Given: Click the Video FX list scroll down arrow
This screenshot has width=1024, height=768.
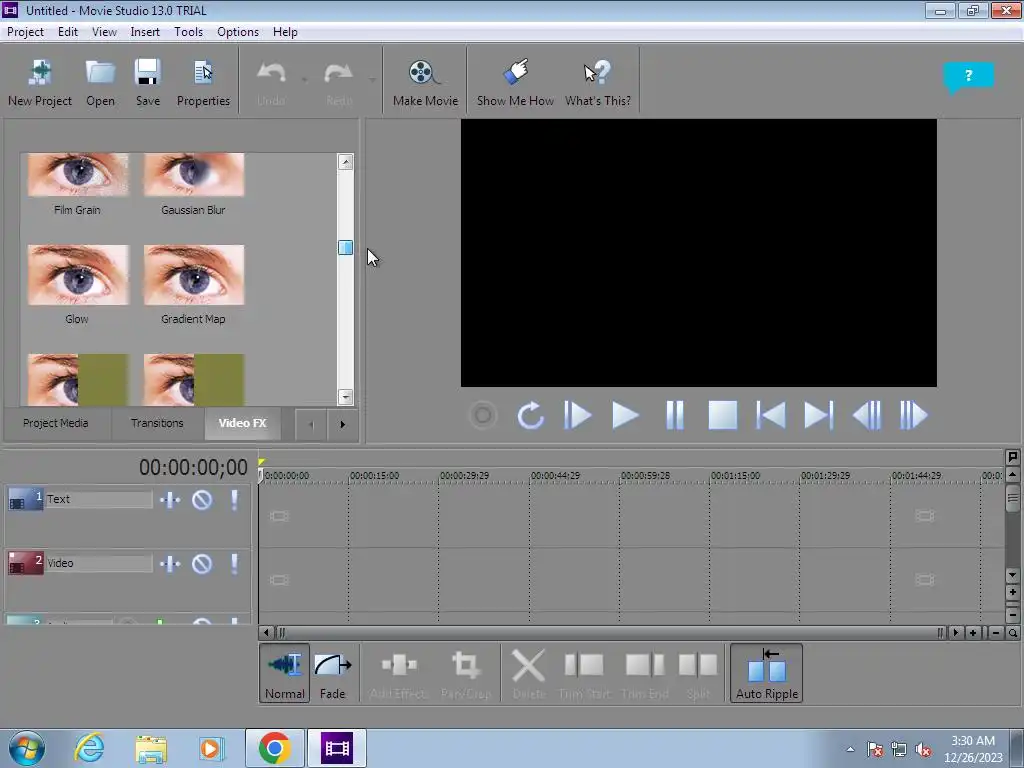Looking at the screenshot, I should coord(345,396).
